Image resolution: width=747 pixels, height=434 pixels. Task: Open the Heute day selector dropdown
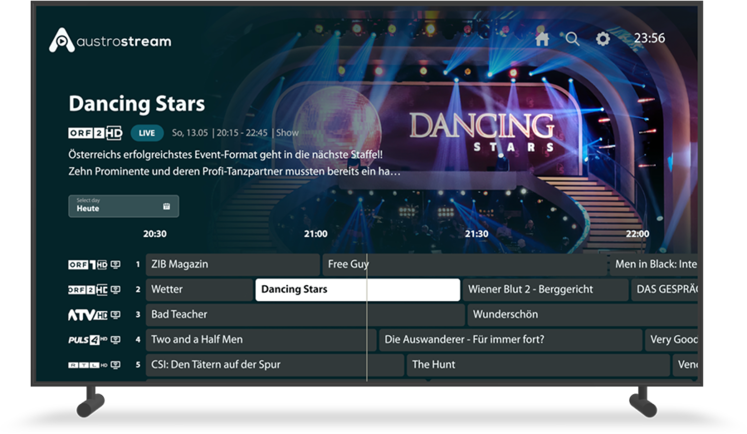click(x=123, y=206)
